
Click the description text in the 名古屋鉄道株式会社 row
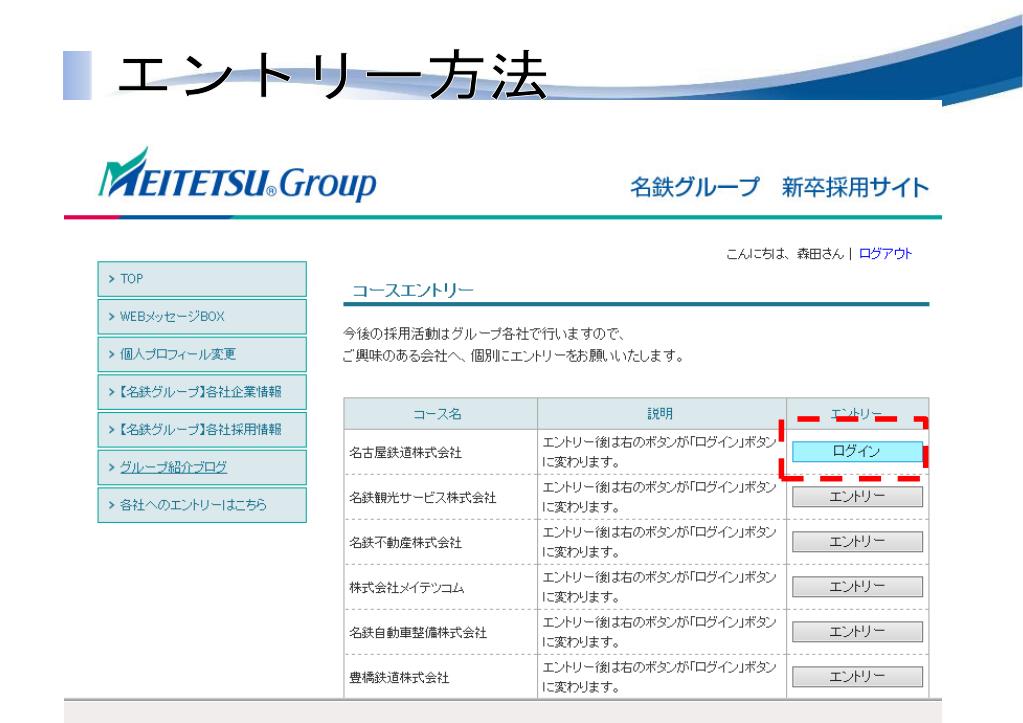click(659, 452)
